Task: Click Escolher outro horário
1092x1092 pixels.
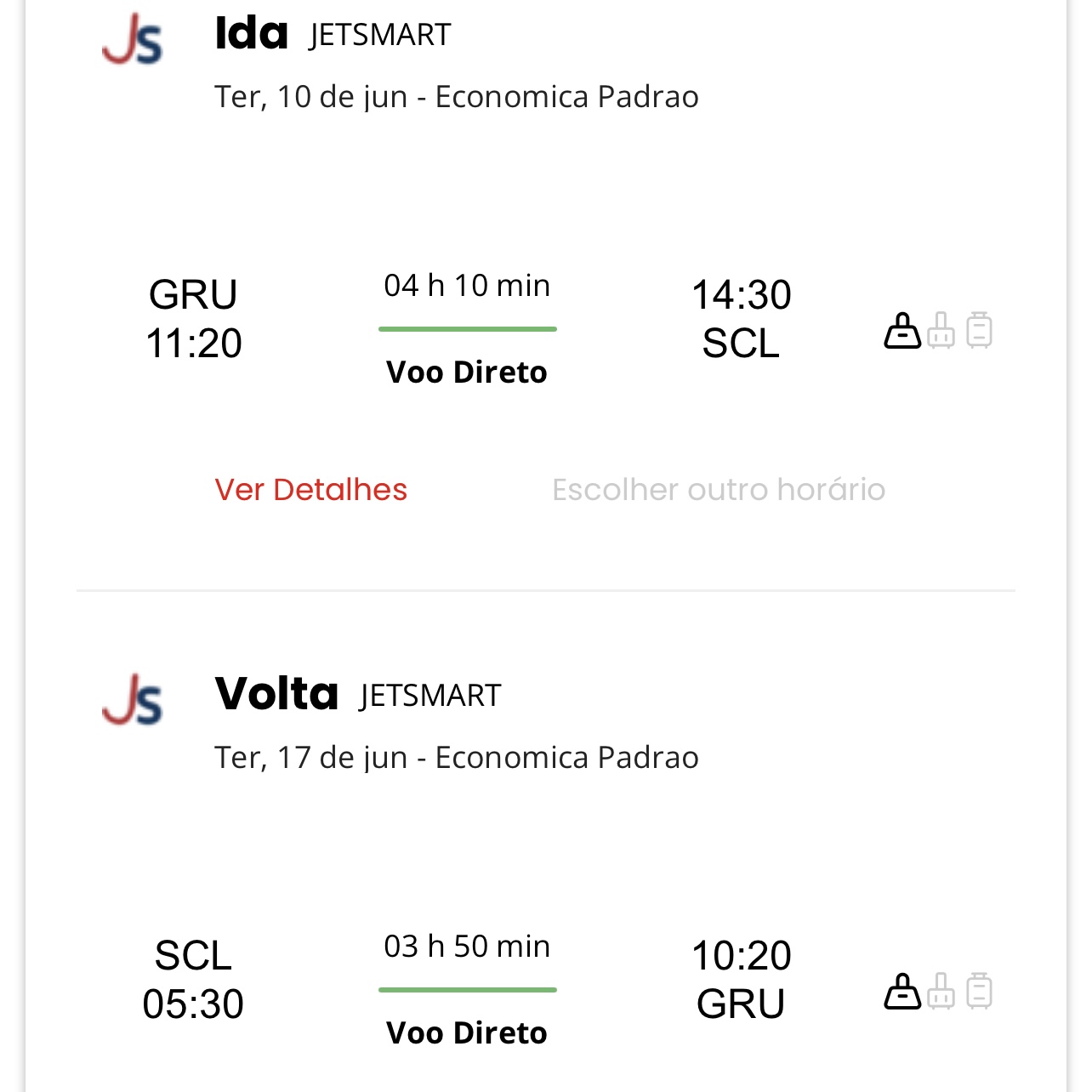Action: [719, 490]
